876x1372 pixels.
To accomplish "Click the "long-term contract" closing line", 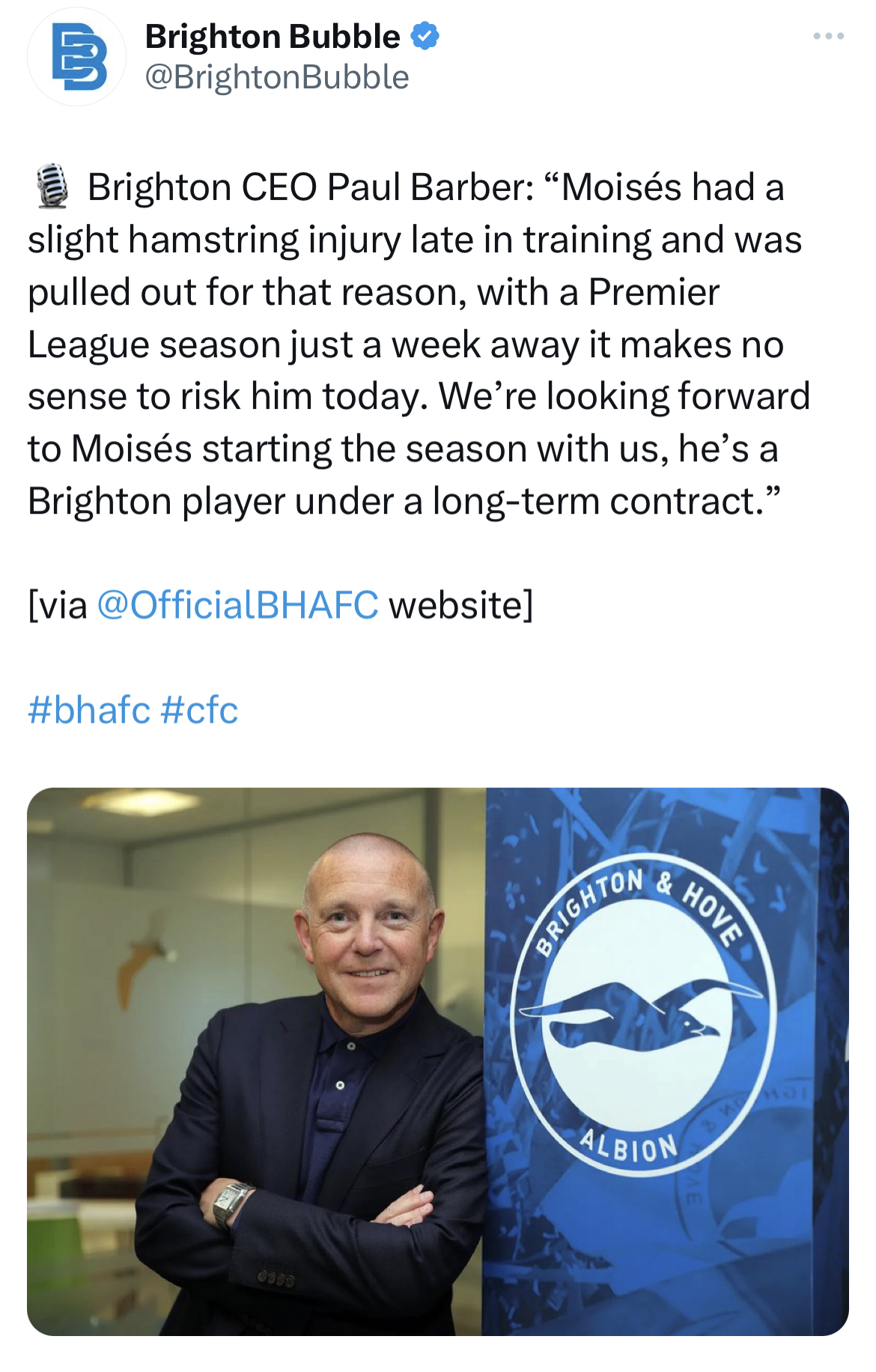I will pyautogui.click(x=404, y=501).
